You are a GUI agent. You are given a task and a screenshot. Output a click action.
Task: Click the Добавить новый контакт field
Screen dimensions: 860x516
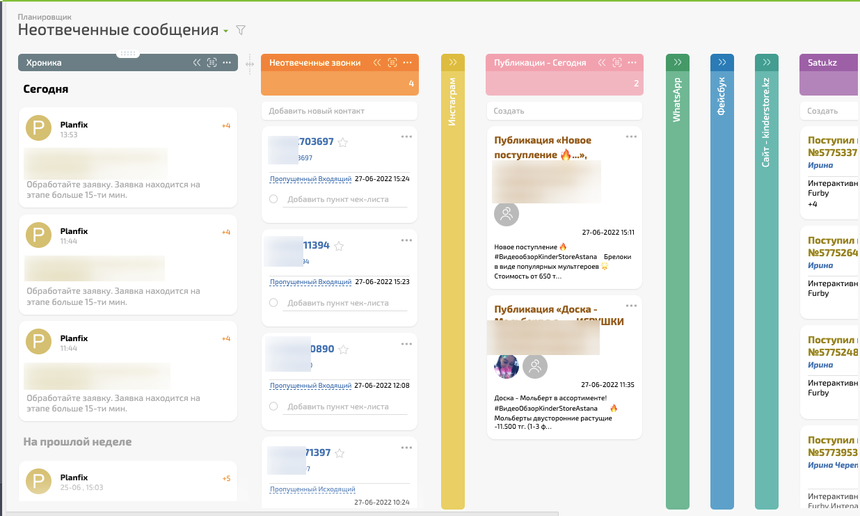point(339,111)
